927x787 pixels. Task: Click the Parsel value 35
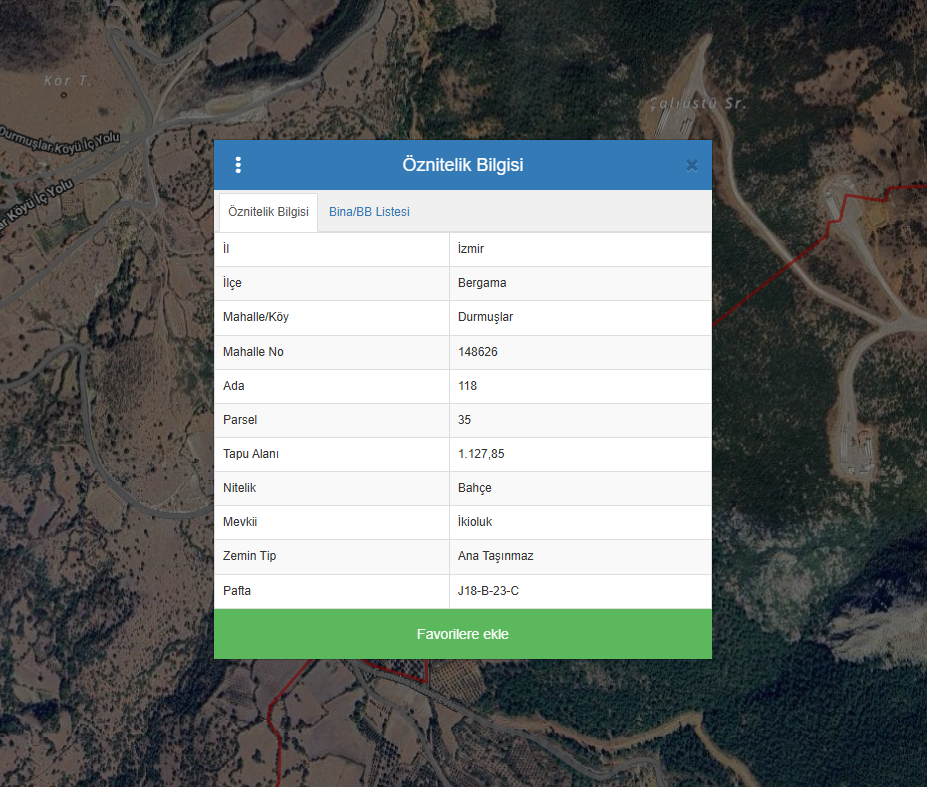coord(464,420)
